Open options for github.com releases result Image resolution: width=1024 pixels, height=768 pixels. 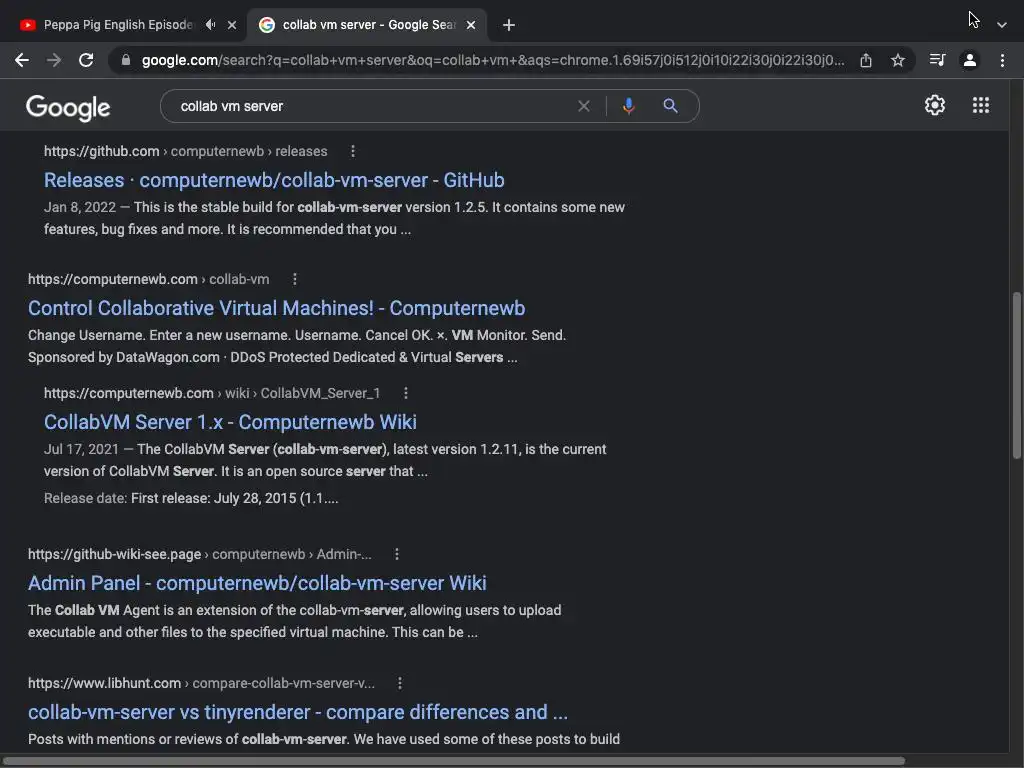click(x=353, y=151)
